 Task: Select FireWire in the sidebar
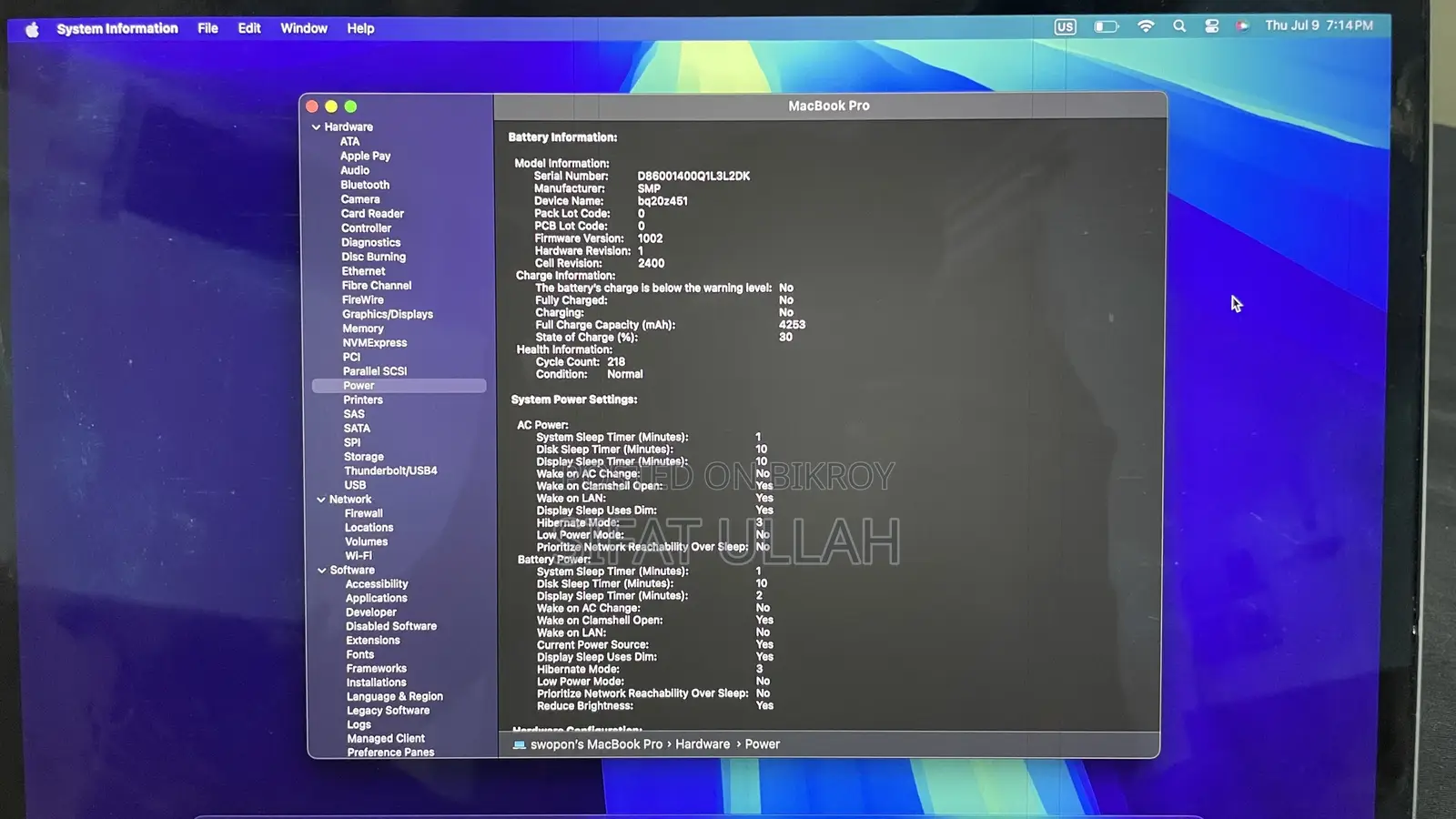362,300
